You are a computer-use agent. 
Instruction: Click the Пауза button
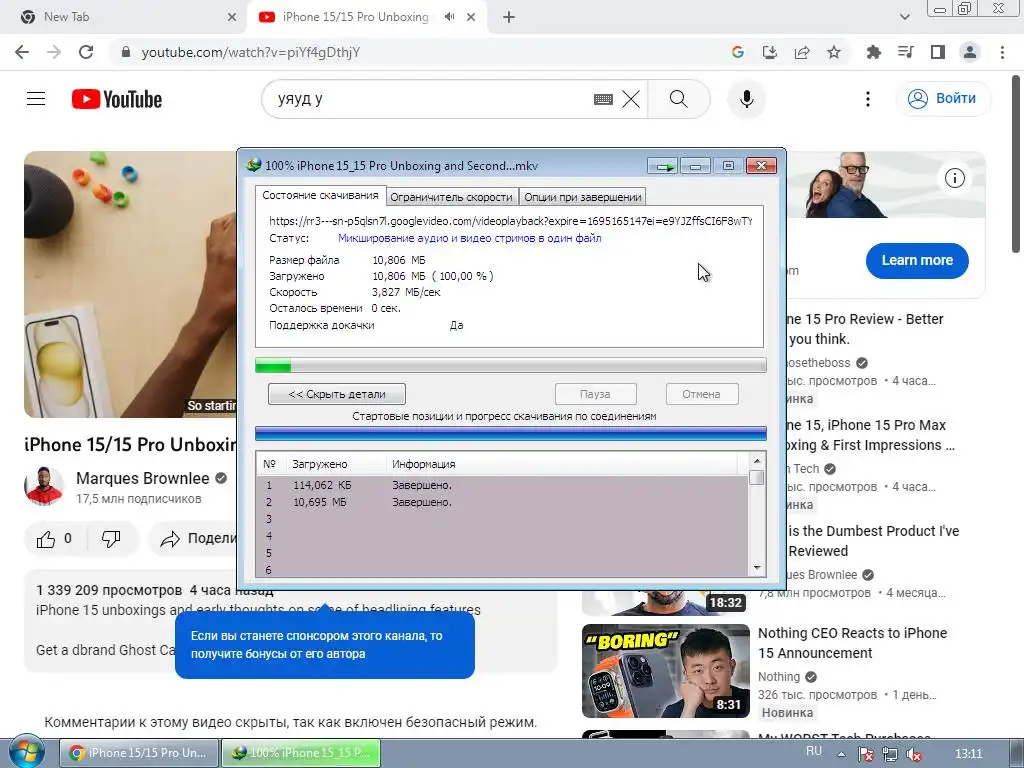tap(595, 394)
